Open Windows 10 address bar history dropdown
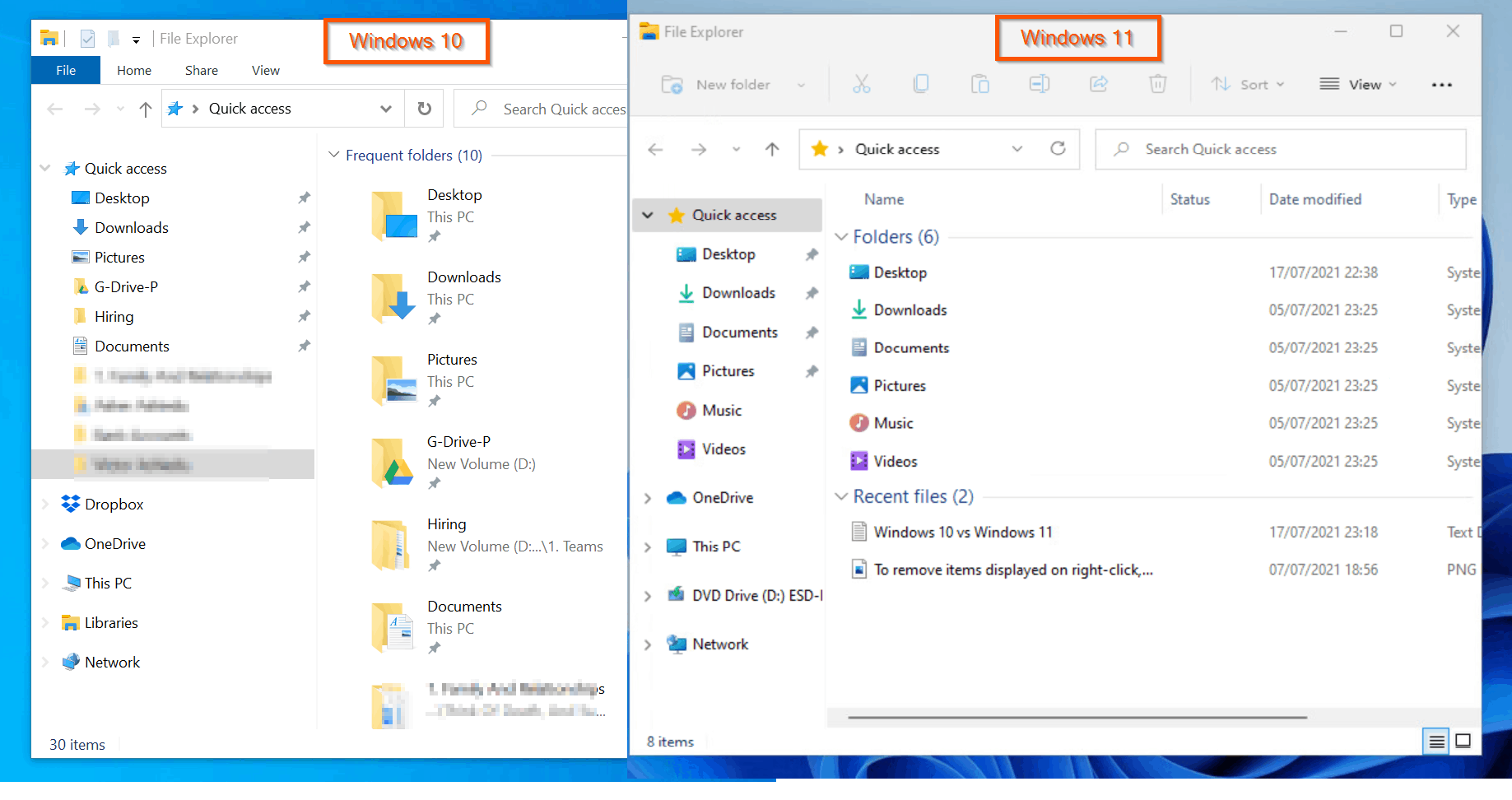1512x800 pixels. pyautogui.click(x=386, y=109)
